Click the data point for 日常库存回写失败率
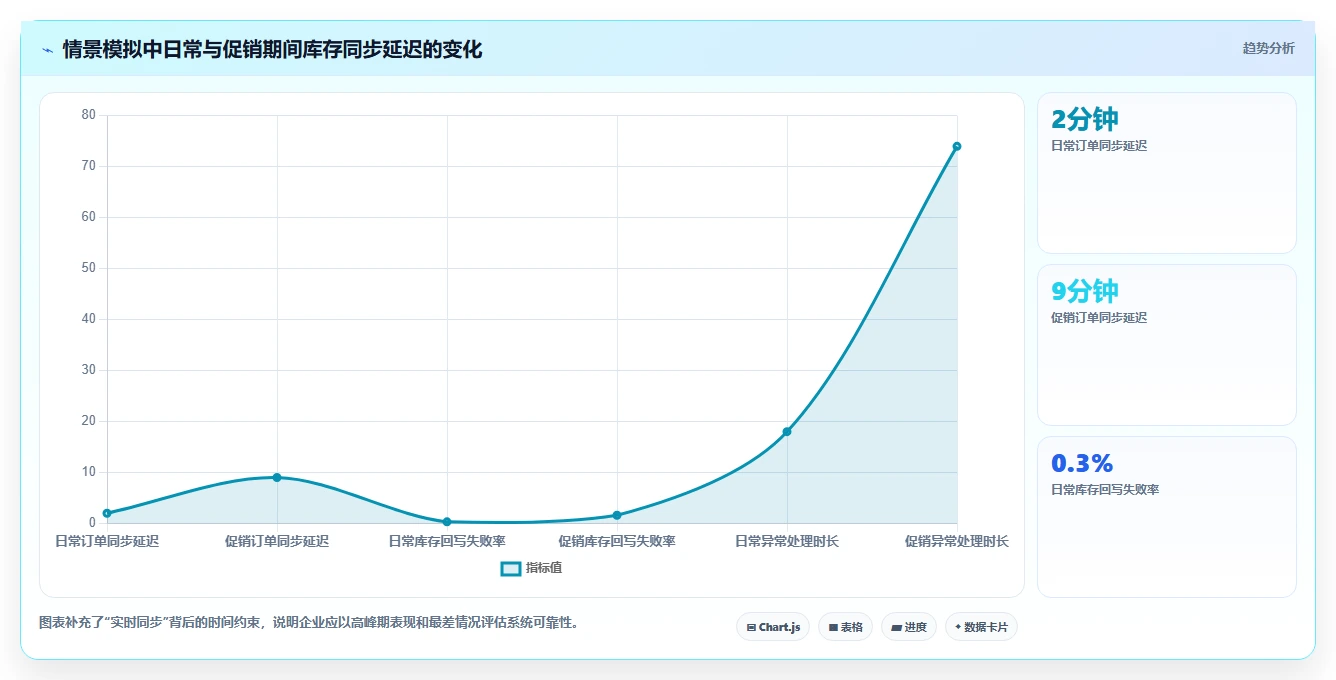Viewport: 1336px width, 680px height. 447,522
